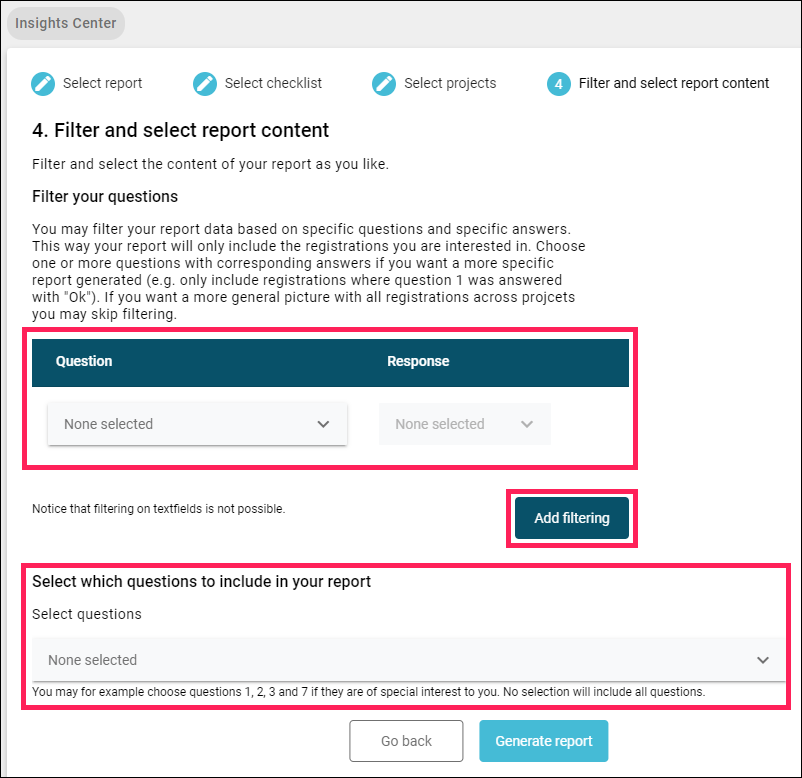The width and height of the screenshot is (802, 778).
Task: Click the Question dropdown chevron arrow
Action: tap(323, 424)
